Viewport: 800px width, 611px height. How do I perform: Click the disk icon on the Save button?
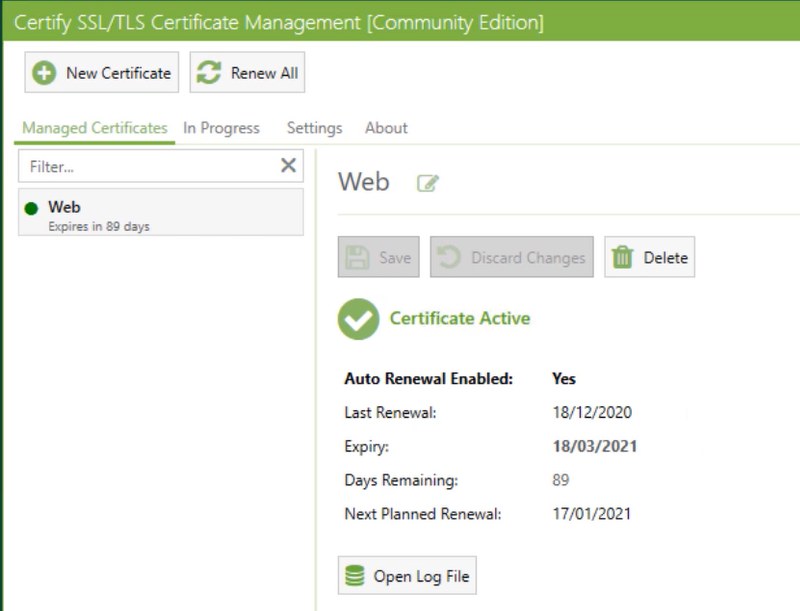358,257
